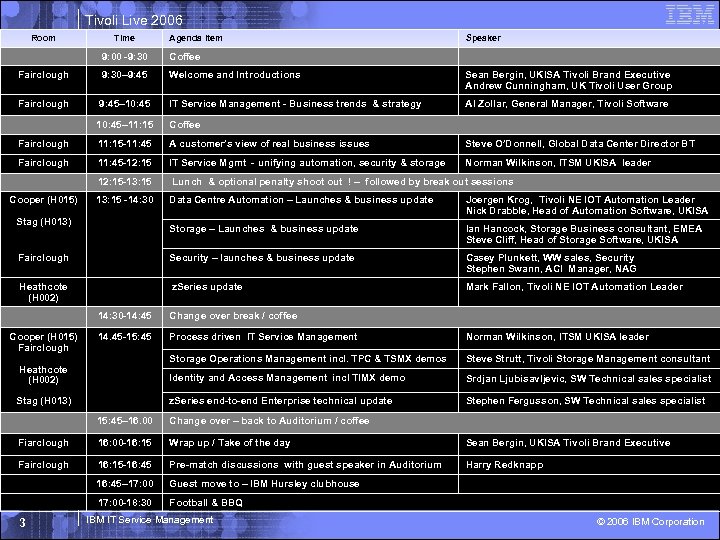The image size is (720, 540).
Task: Select 'Stag (H013)' room in 13:15 session
Action: (44, 222)
